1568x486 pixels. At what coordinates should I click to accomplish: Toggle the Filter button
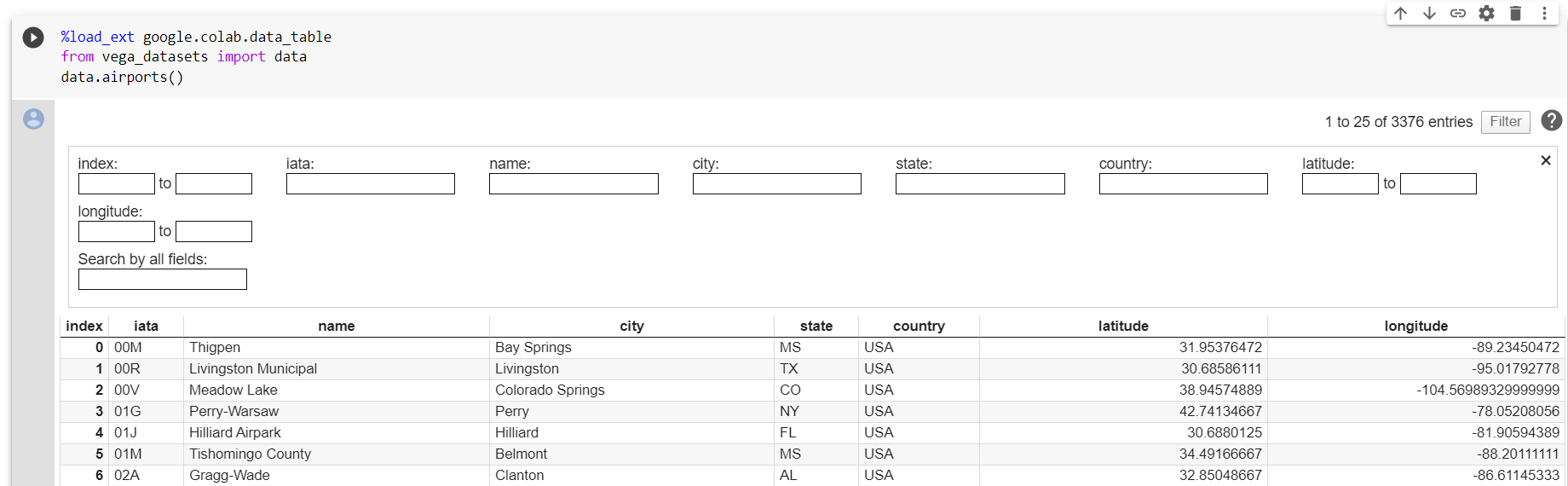click(x=1505, y=122)
